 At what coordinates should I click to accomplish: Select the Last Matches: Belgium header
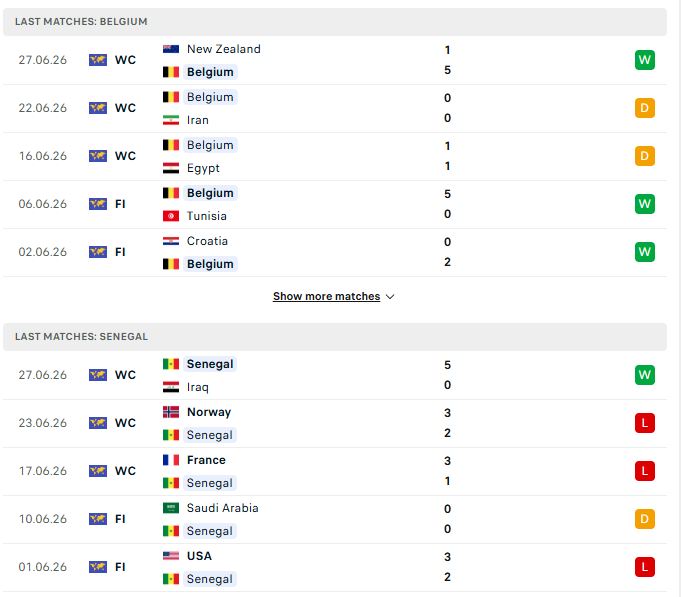coord(335,22)
